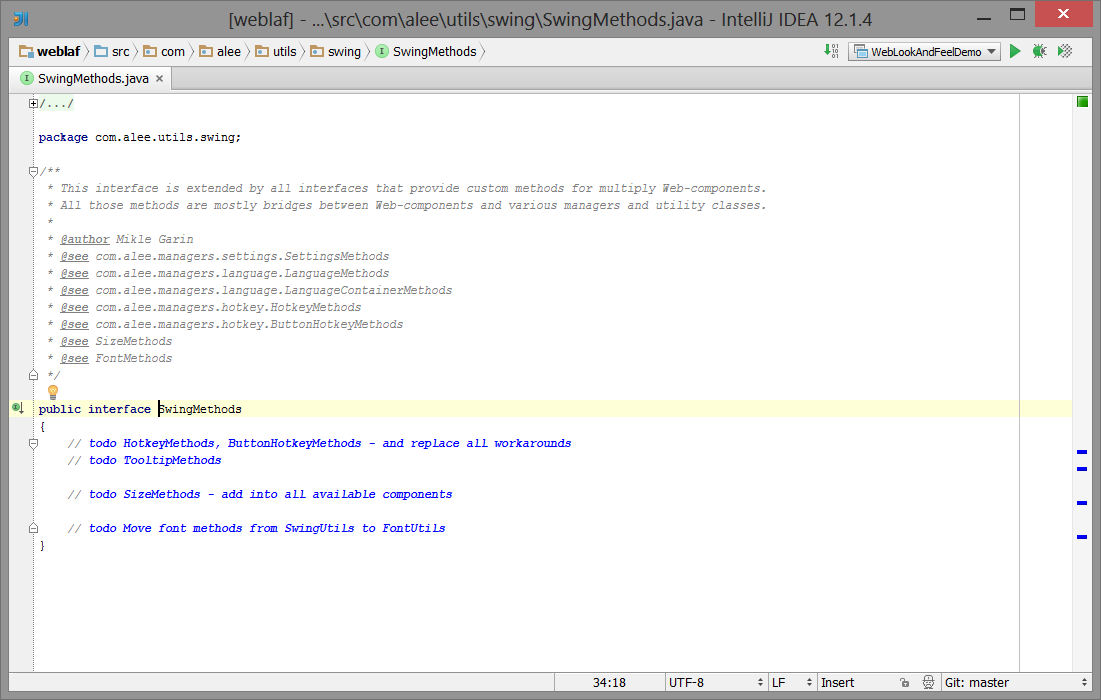1101x700 pixels.
Task: Toggle the read-only lock icon in status bar
Action: click(904, 682)
